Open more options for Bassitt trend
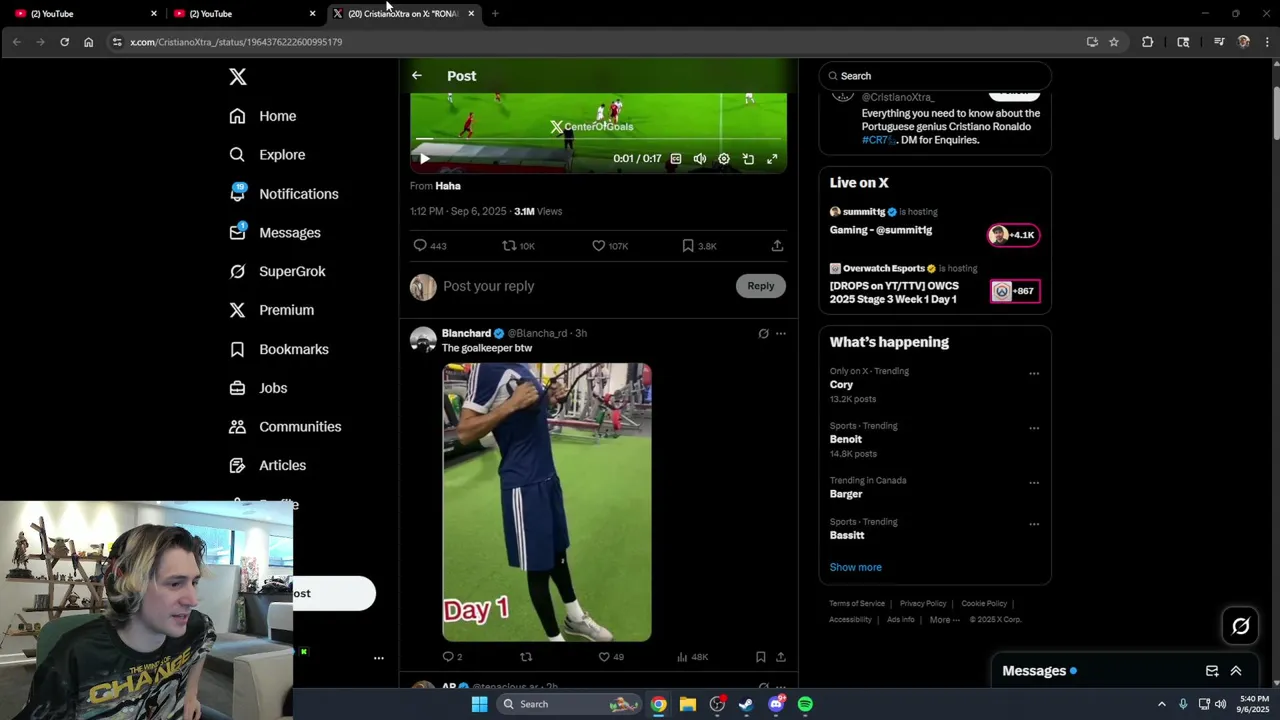Screen dimensions: 1280x720 [1034, 524]
